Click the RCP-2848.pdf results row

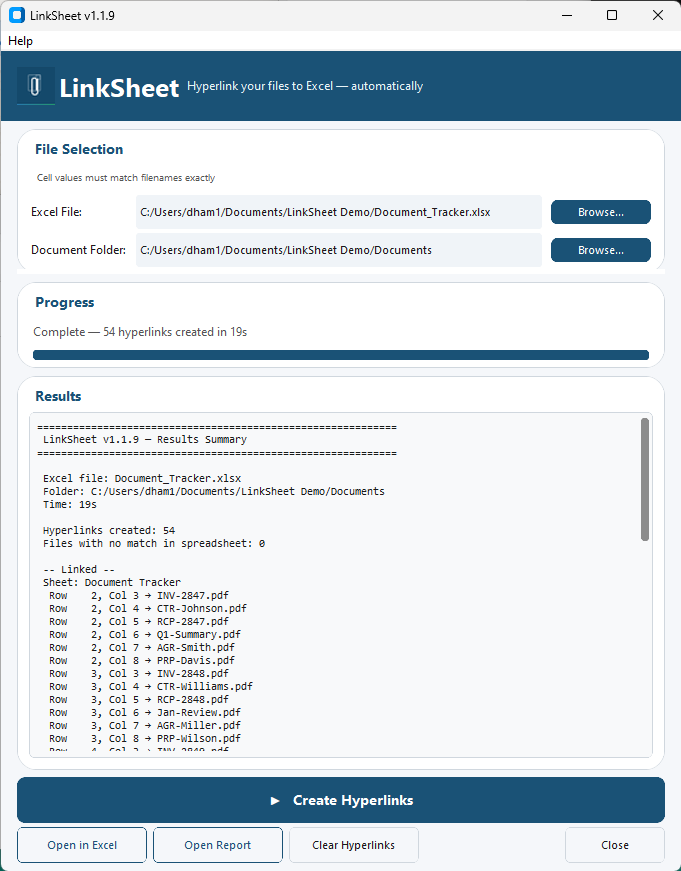click(x=139, y=699)
